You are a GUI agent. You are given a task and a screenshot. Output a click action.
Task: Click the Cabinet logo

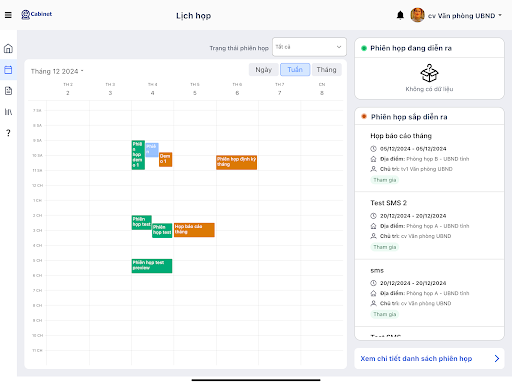pyautogui.click(x=36, y=14)
